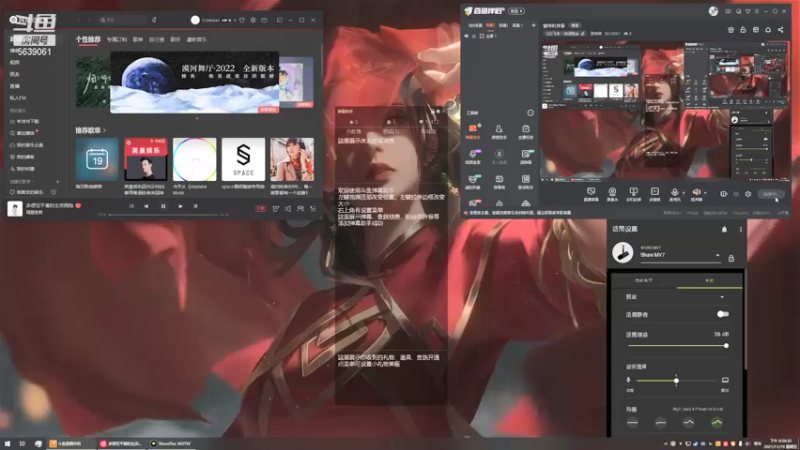This screenshot has height=450, width=800.
Task: Open the streaming app profile avatar
Action: pos(713,11)
